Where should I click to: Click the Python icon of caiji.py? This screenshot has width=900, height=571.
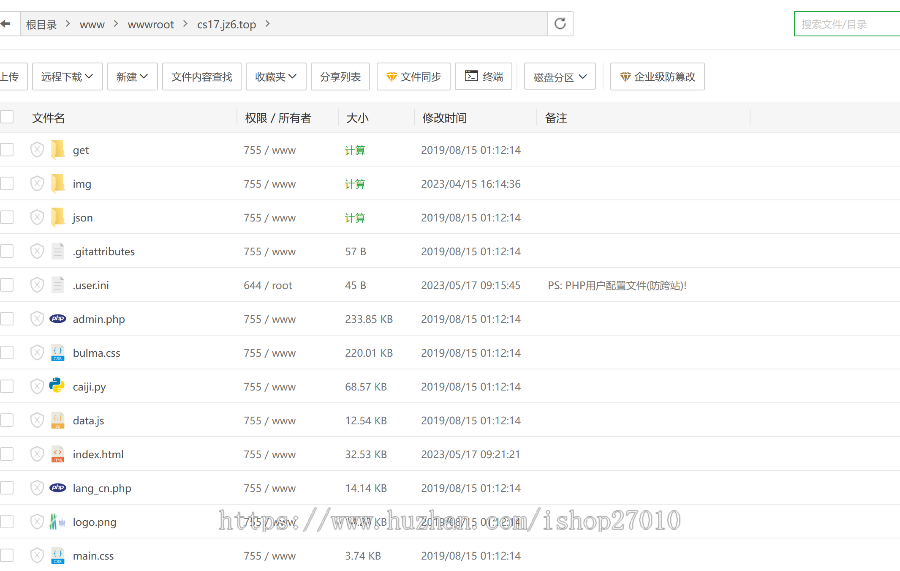[x=57, y=385]
